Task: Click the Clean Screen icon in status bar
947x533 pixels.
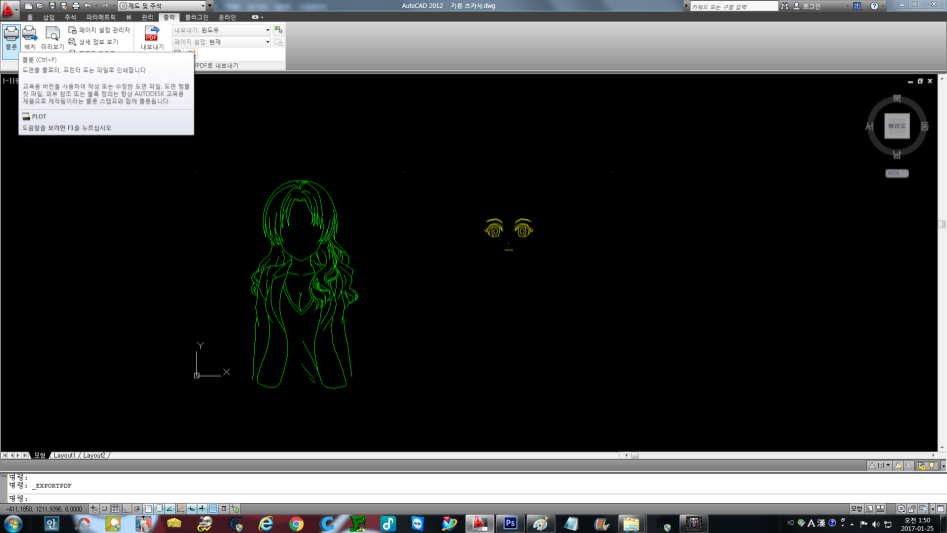Action: (x=941, y=509)
